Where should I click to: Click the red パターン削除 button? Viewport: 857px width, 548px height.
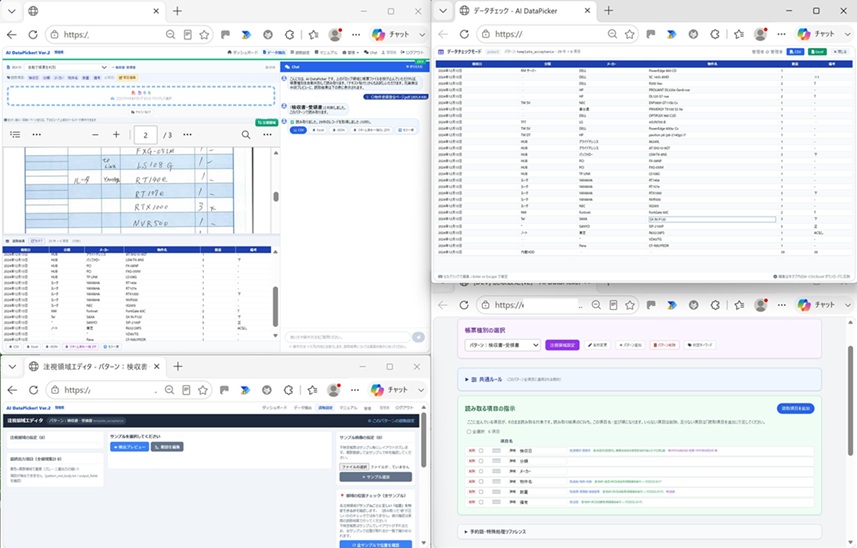[x=665, y=345]
